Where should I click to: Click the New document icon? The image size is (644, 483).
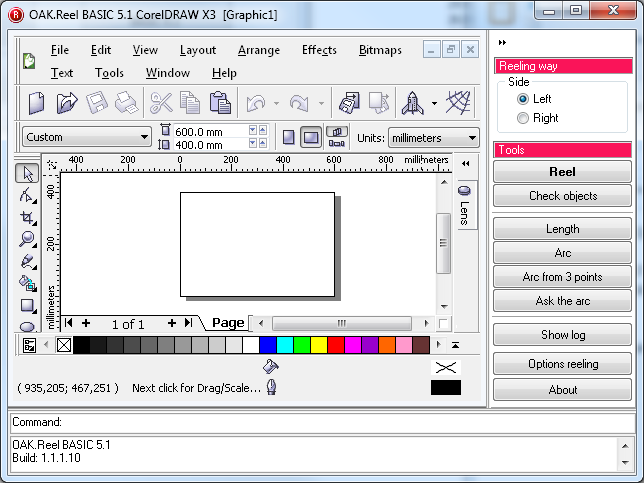coord(36,103)
